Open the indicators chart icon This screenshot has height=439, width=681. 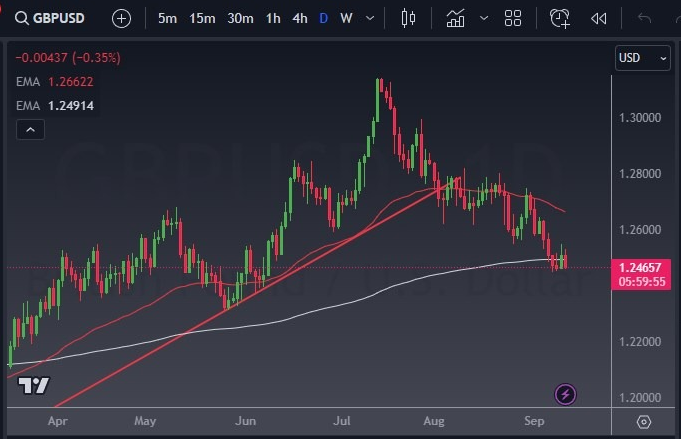456,18
